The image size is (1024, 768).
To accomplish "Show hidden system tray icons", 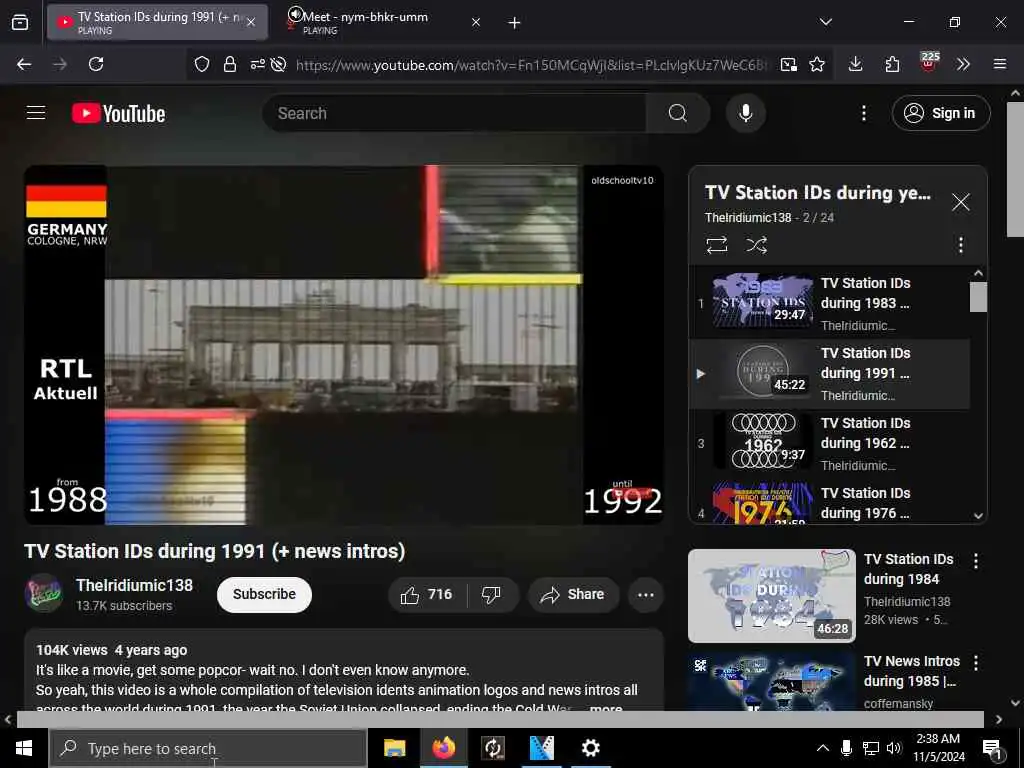I will 823,748.
